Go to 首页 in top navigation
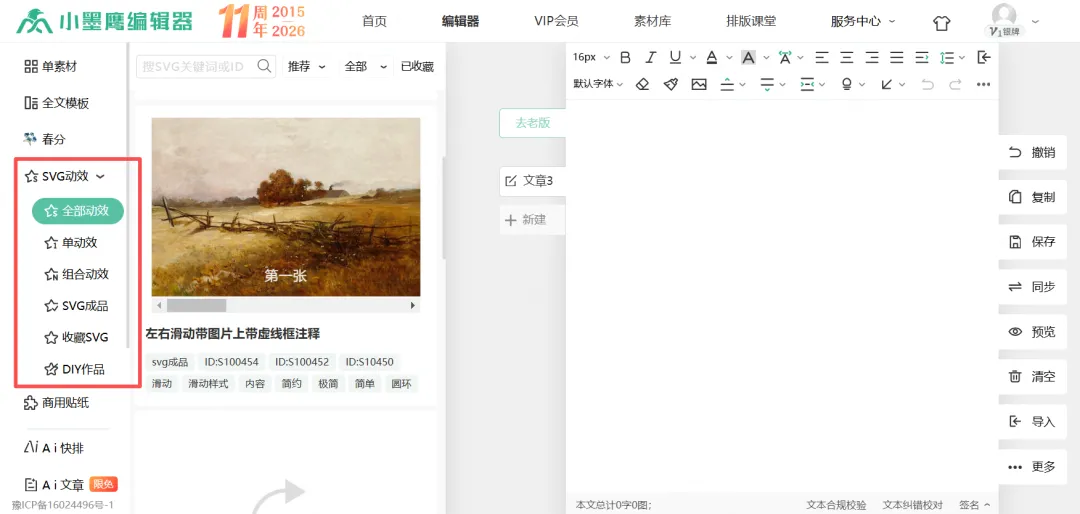1080x514 pixels. pos(374,21)
